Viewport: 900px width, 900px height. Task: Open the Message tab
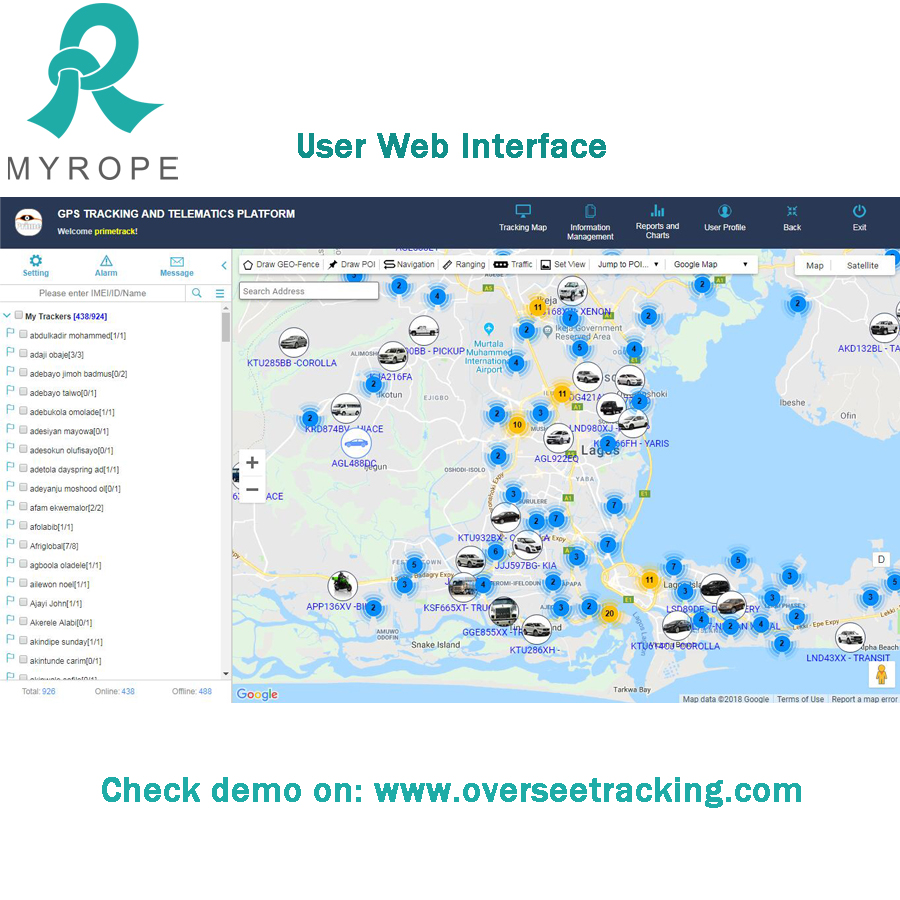[x=177, y=267]
